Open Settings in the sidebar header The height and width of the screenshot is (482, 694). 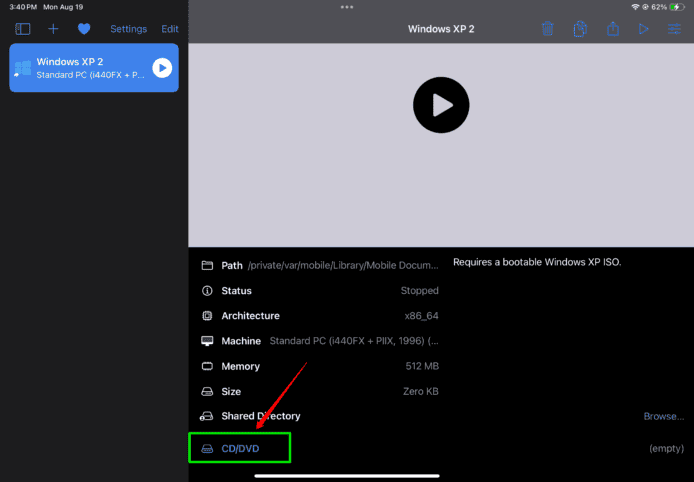(128, 29)
